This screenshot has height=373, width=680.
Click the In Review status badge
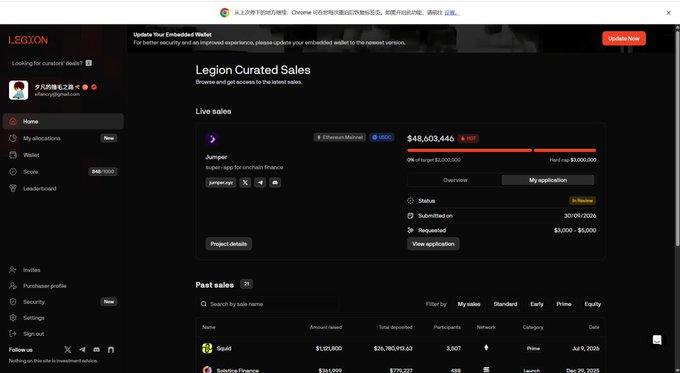[582, 200]
